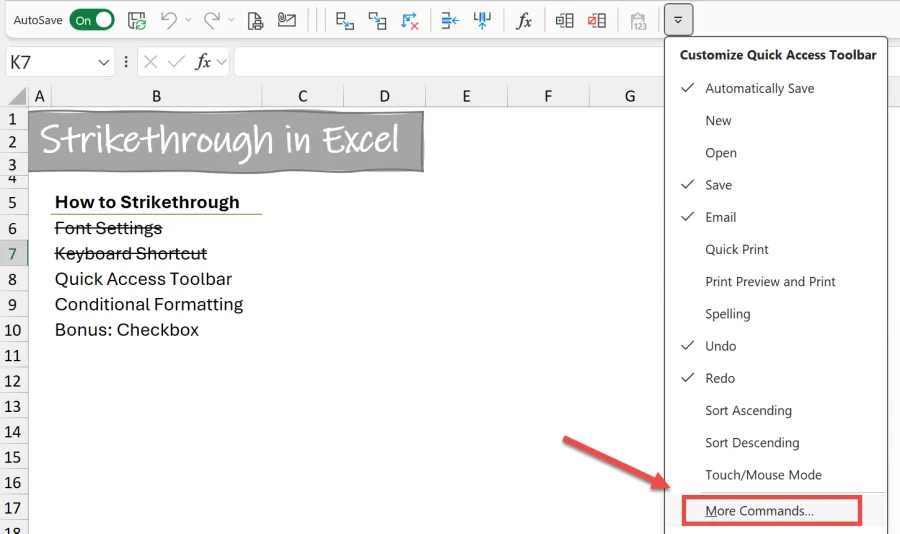
Task: Click the Remove Arrows icon
Action: pyautogui.click(x=410, y=20)
